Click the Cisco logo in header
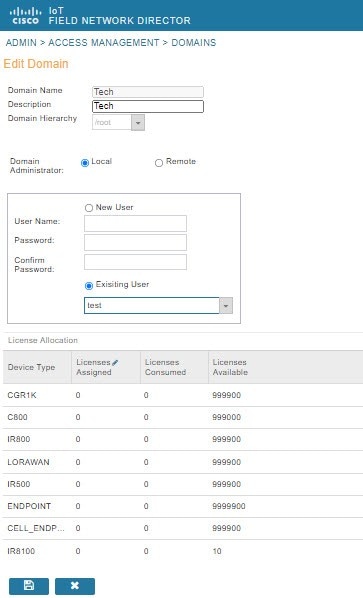 pos(25,15)
